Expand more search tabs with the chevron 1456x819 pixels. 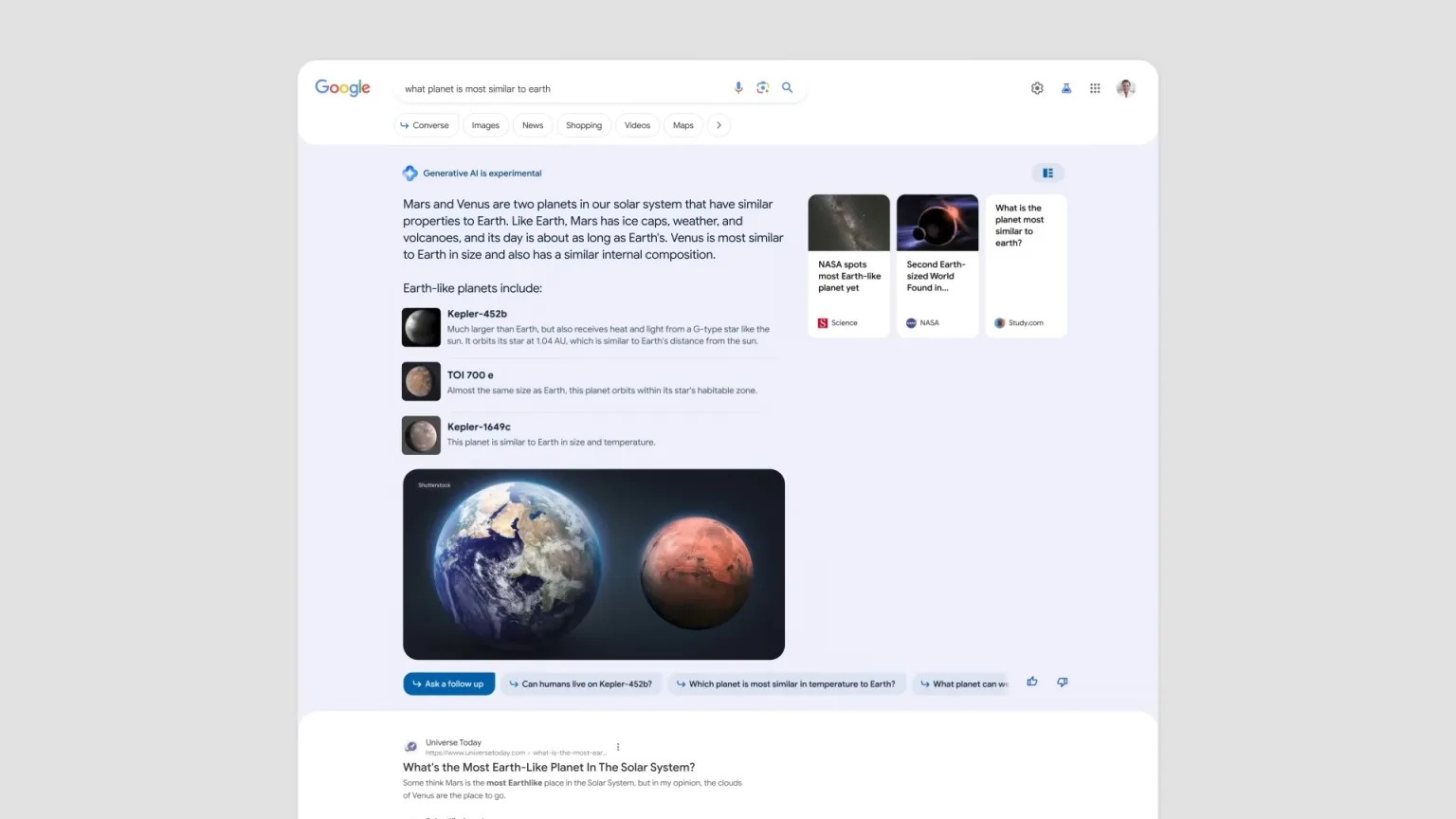click(719, 124)
